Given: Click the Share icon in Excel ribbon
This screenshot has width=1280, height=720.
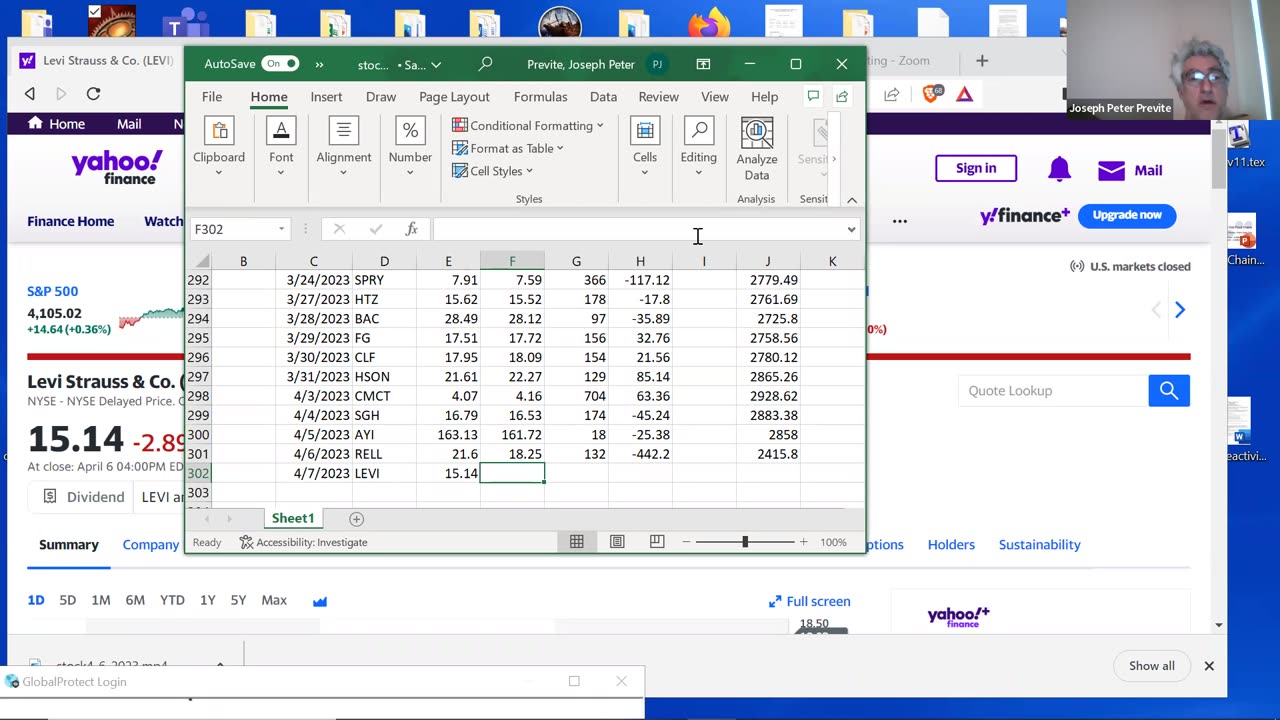Looking at the screenshot, I should point(842,96).
